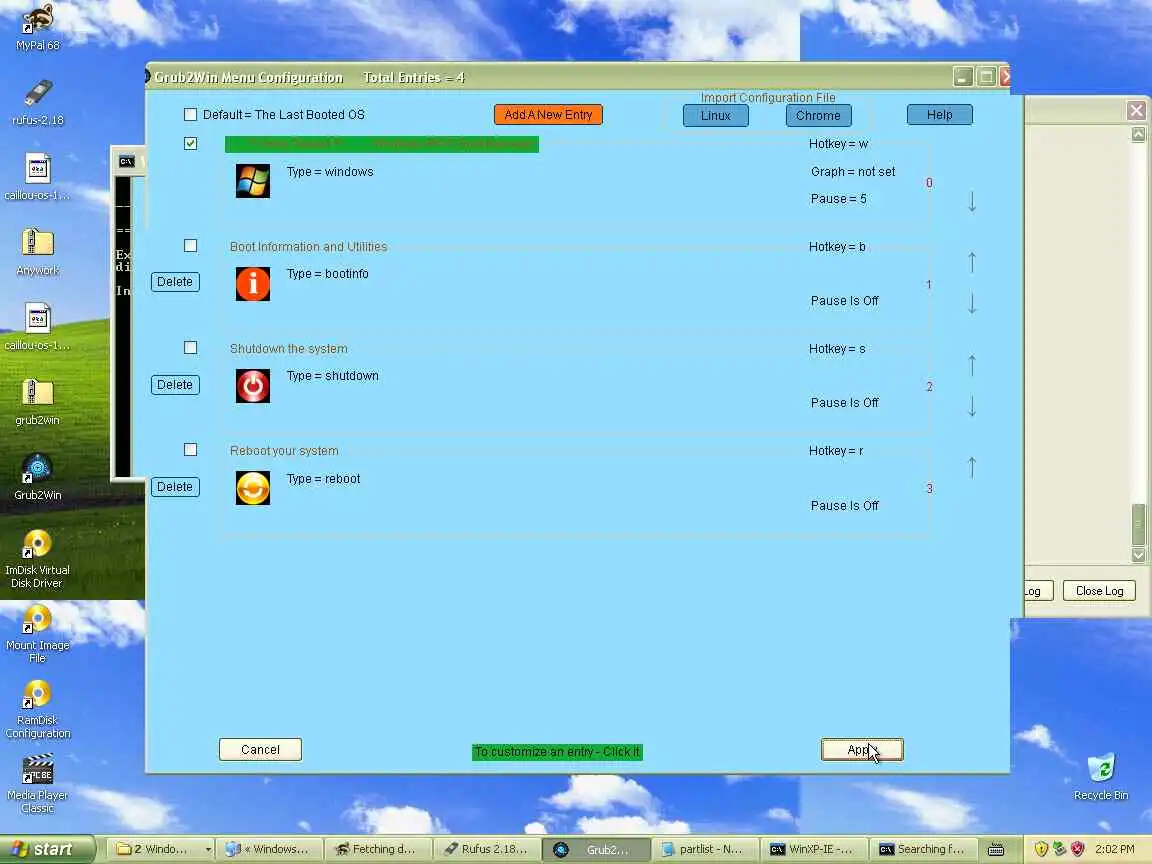
Task: Toggle Default = The Last Booted OS checkbox
Action: point(190,114)
